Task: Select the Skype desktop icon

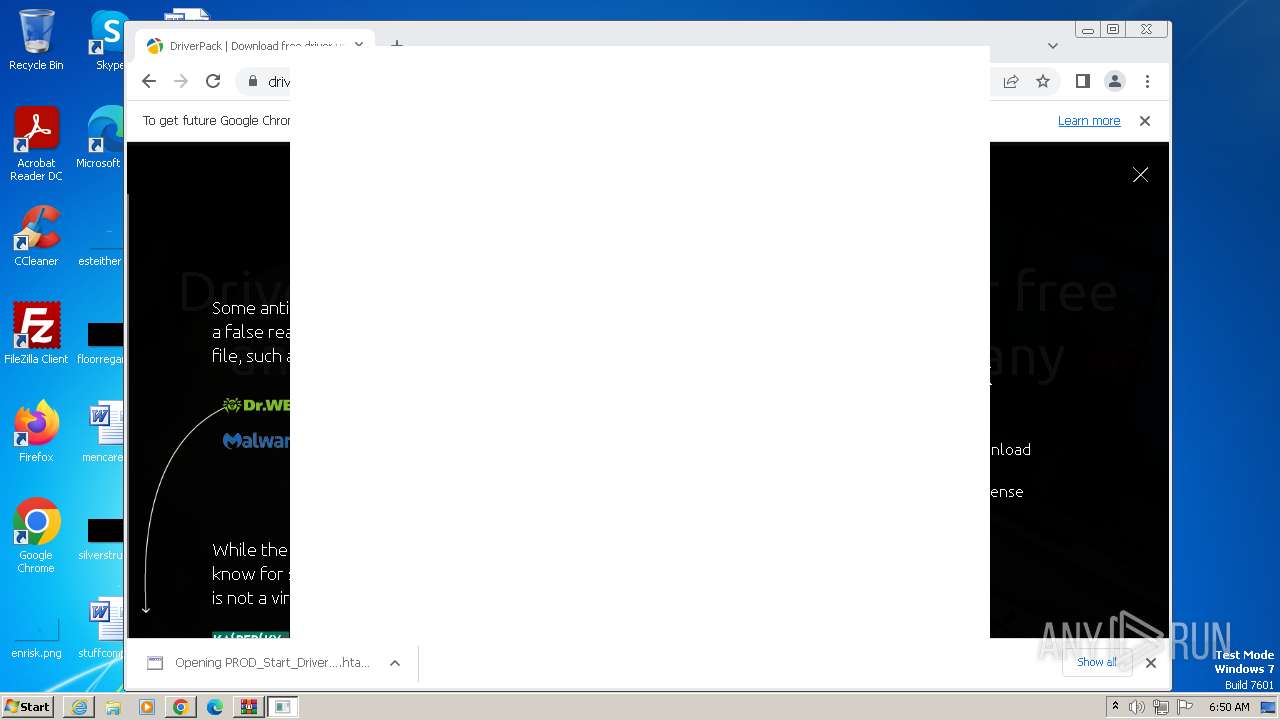Action: click(108, 41)
